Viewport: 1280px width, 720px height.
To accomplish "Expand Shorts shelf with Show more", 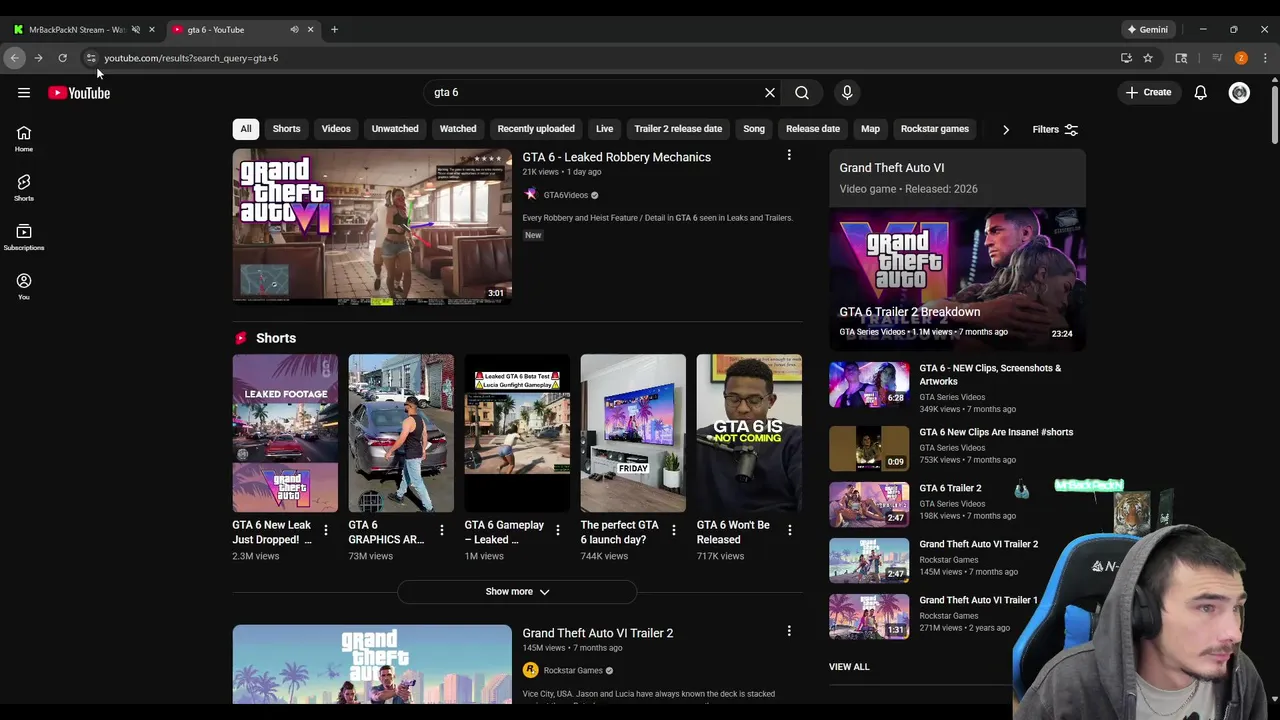I will click(x=517, y=592).
